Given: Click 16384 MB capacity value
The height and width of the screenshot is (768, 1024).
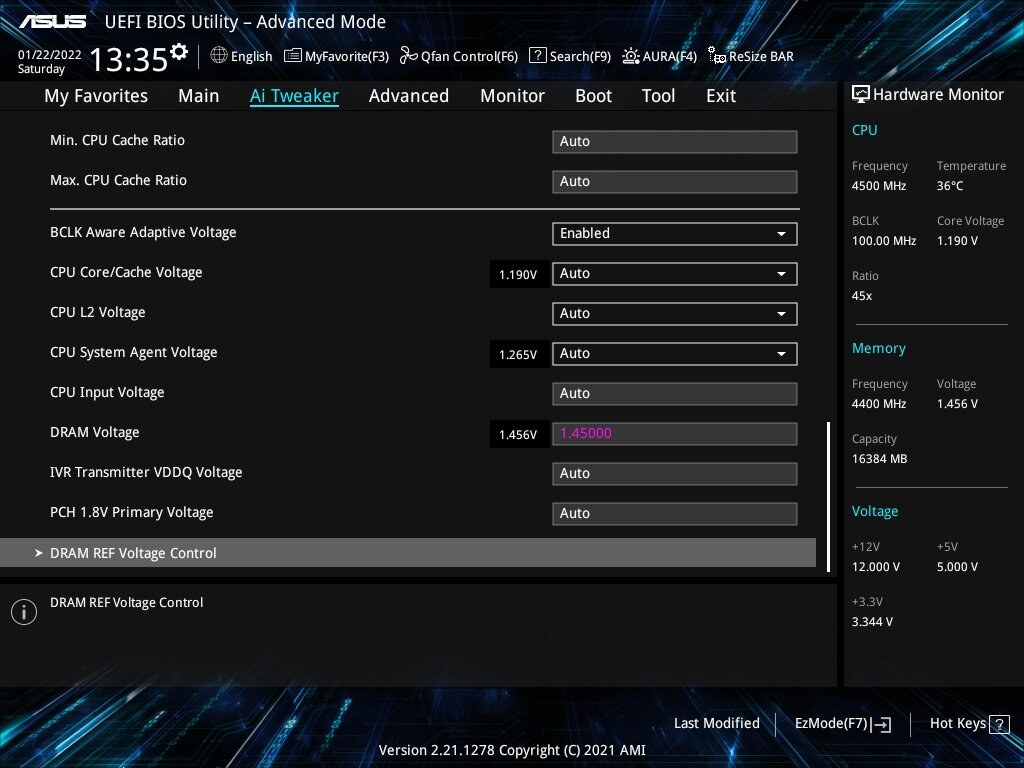Looking at the screenshot, I should click(879, 459).
